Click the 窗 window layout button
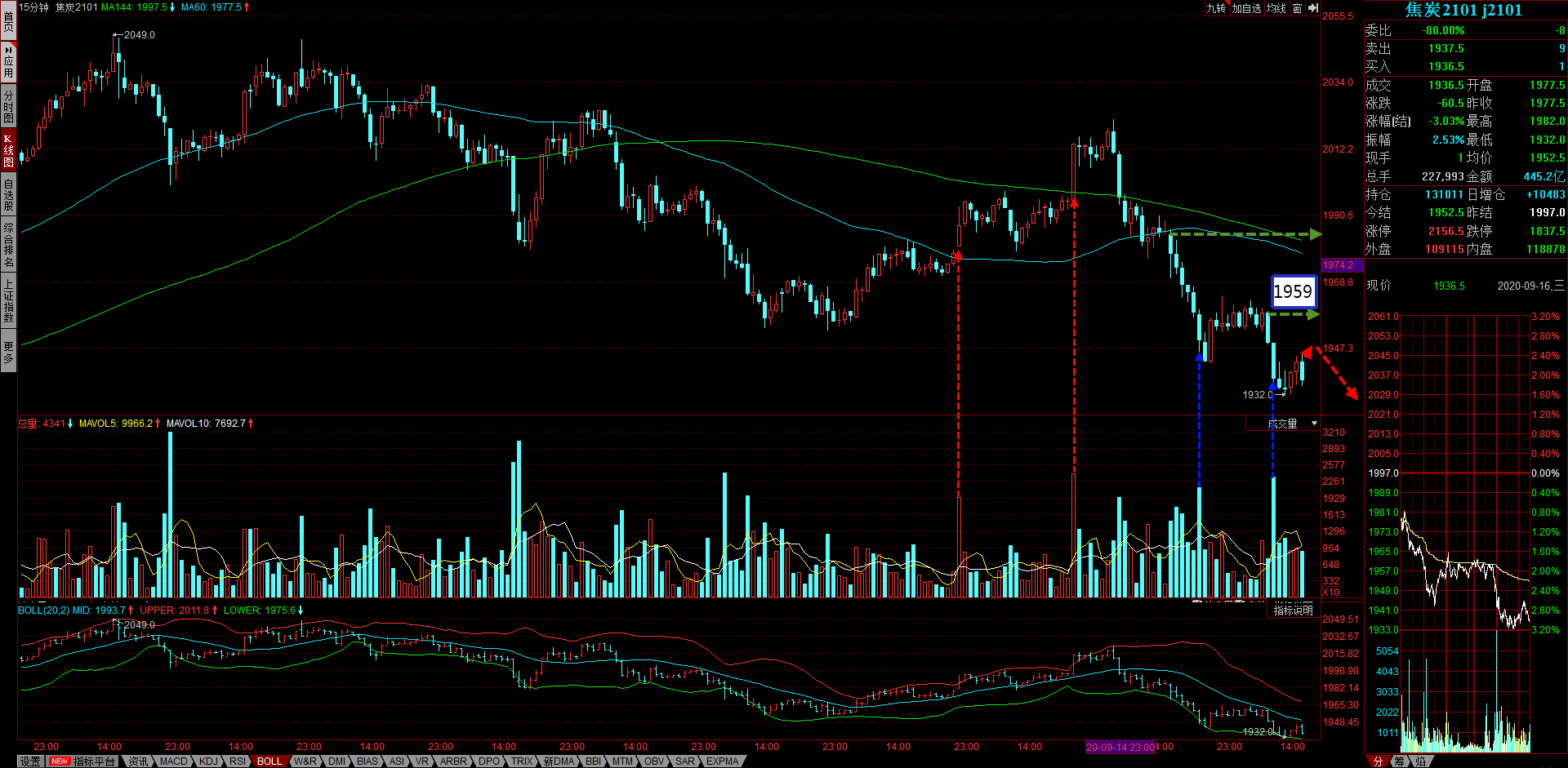 [x=1297, y=8]
